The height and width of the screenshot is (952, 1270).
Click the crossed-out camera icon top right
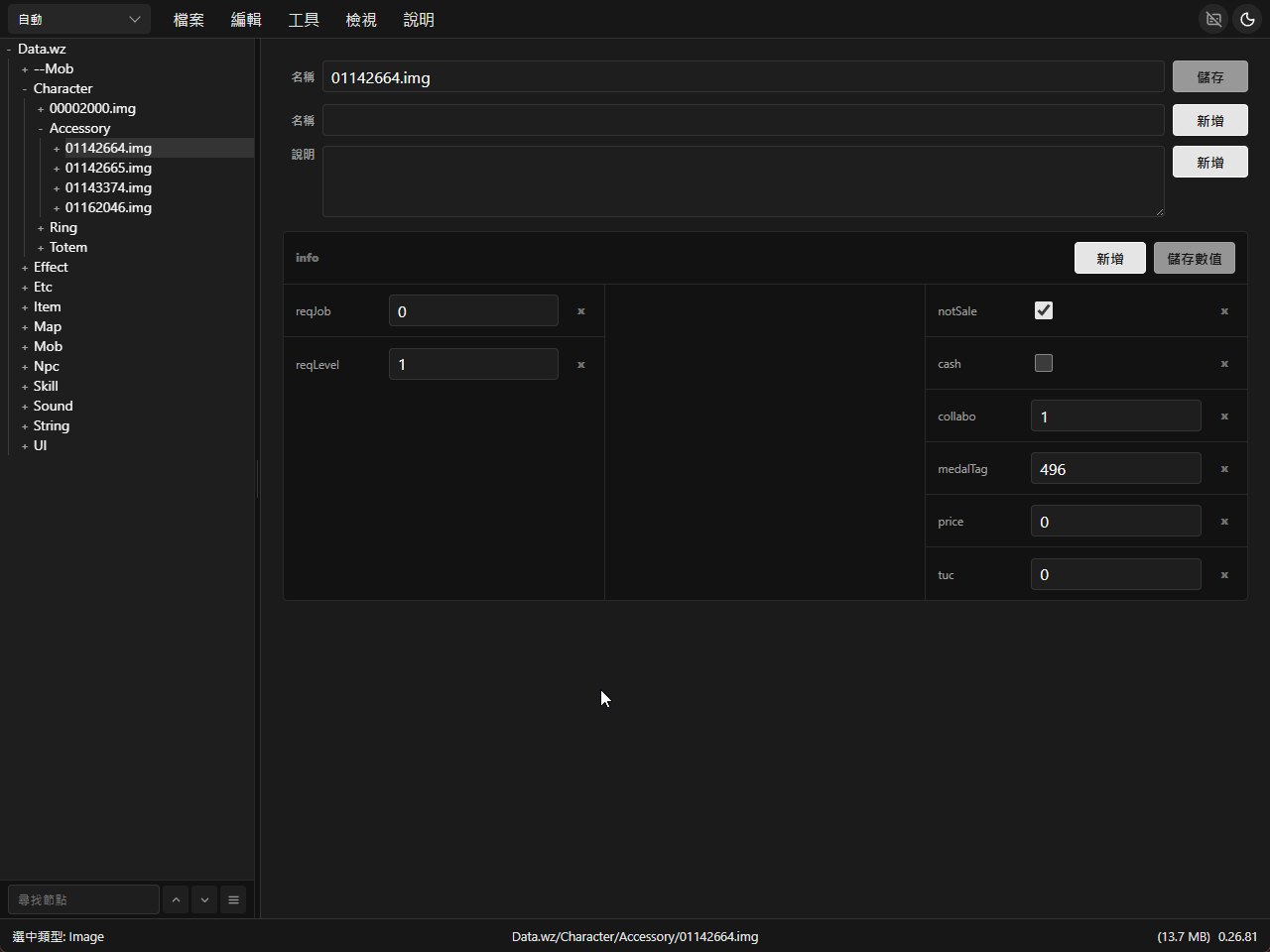click(x=1213, y=19)
